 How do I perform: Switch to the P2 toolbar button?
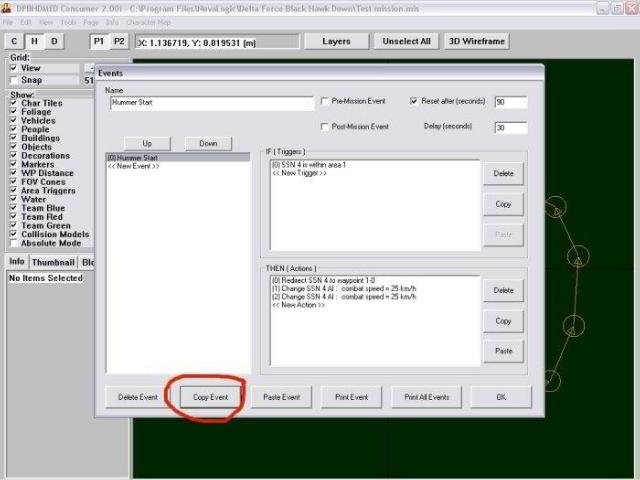tap(119, 42)
